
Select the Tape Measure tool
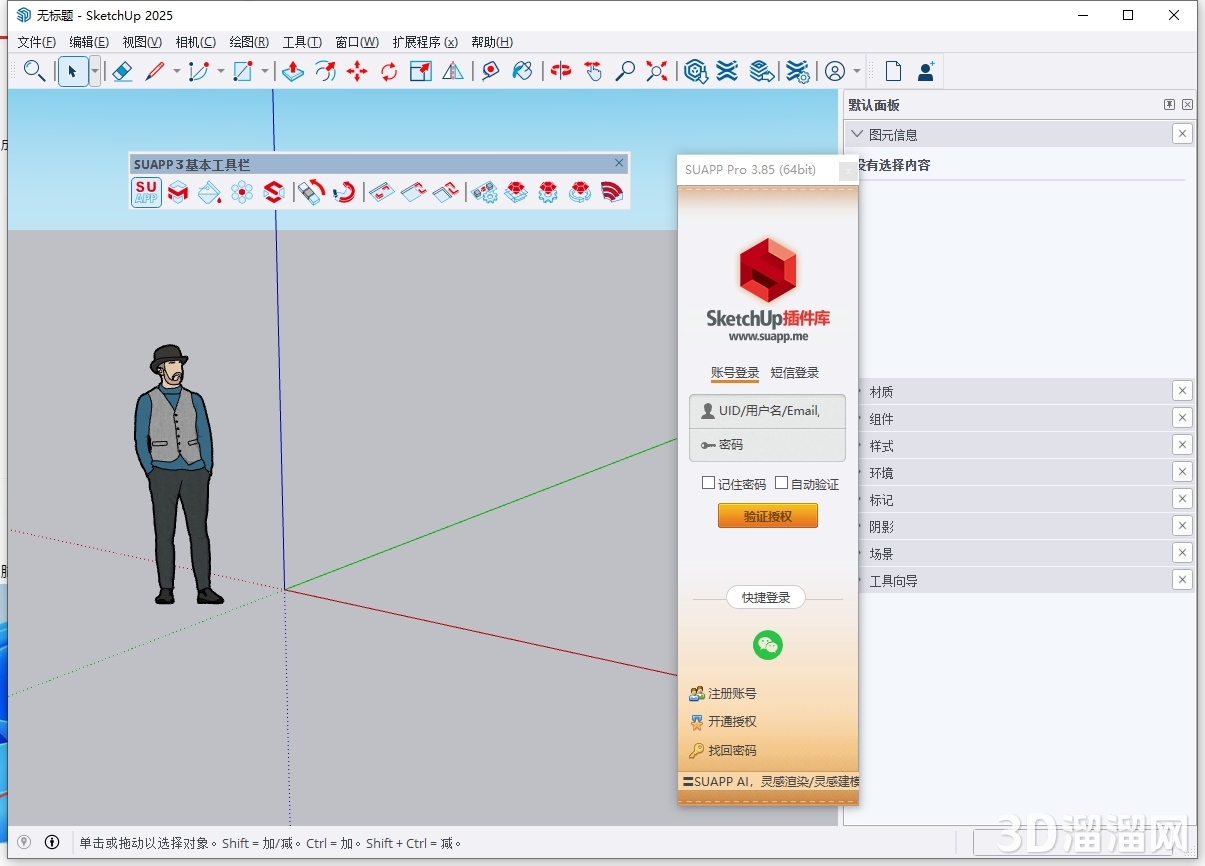coord(491,71)
